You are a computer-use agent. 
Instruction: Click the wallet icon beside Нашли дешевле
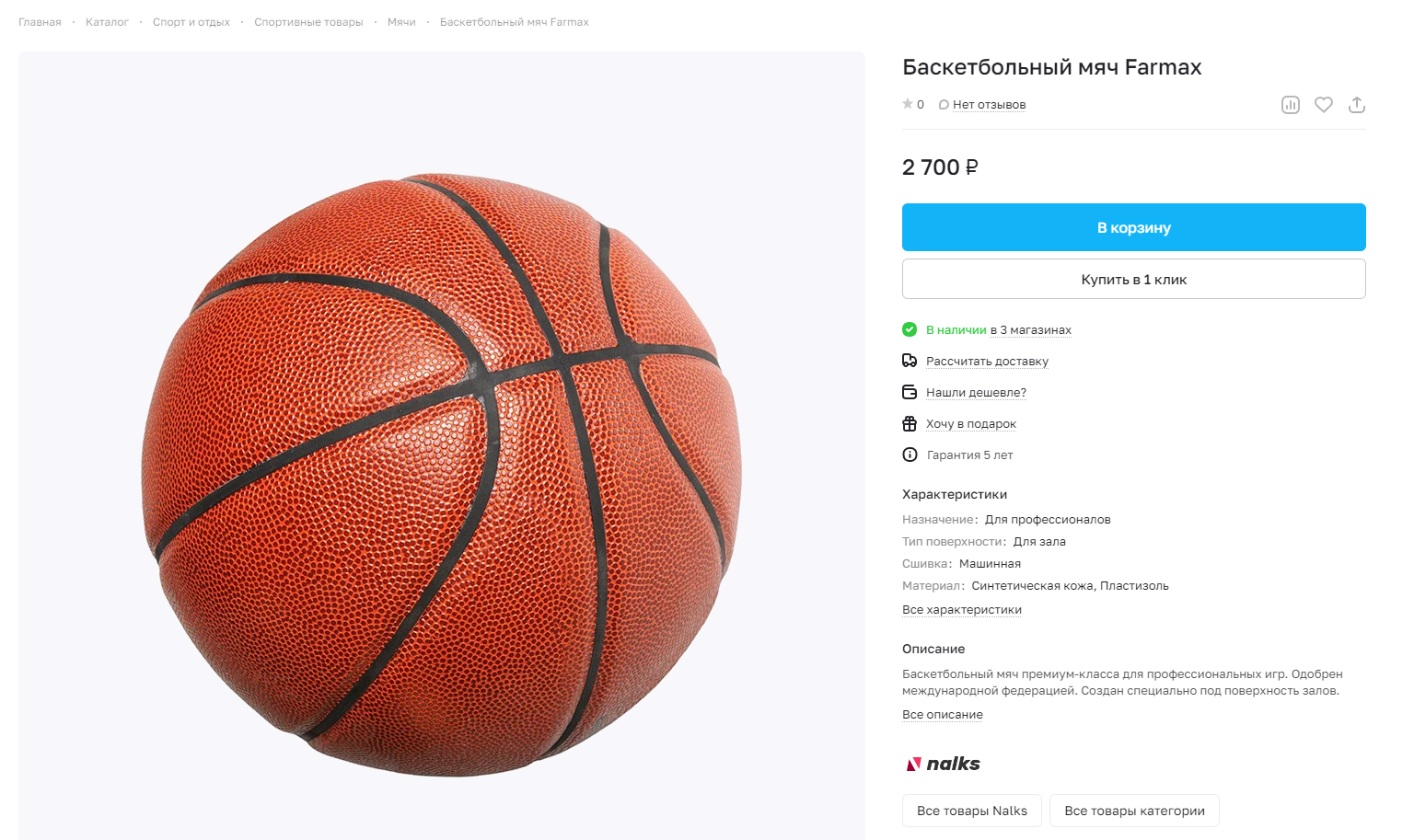click(x=910, y=392)
